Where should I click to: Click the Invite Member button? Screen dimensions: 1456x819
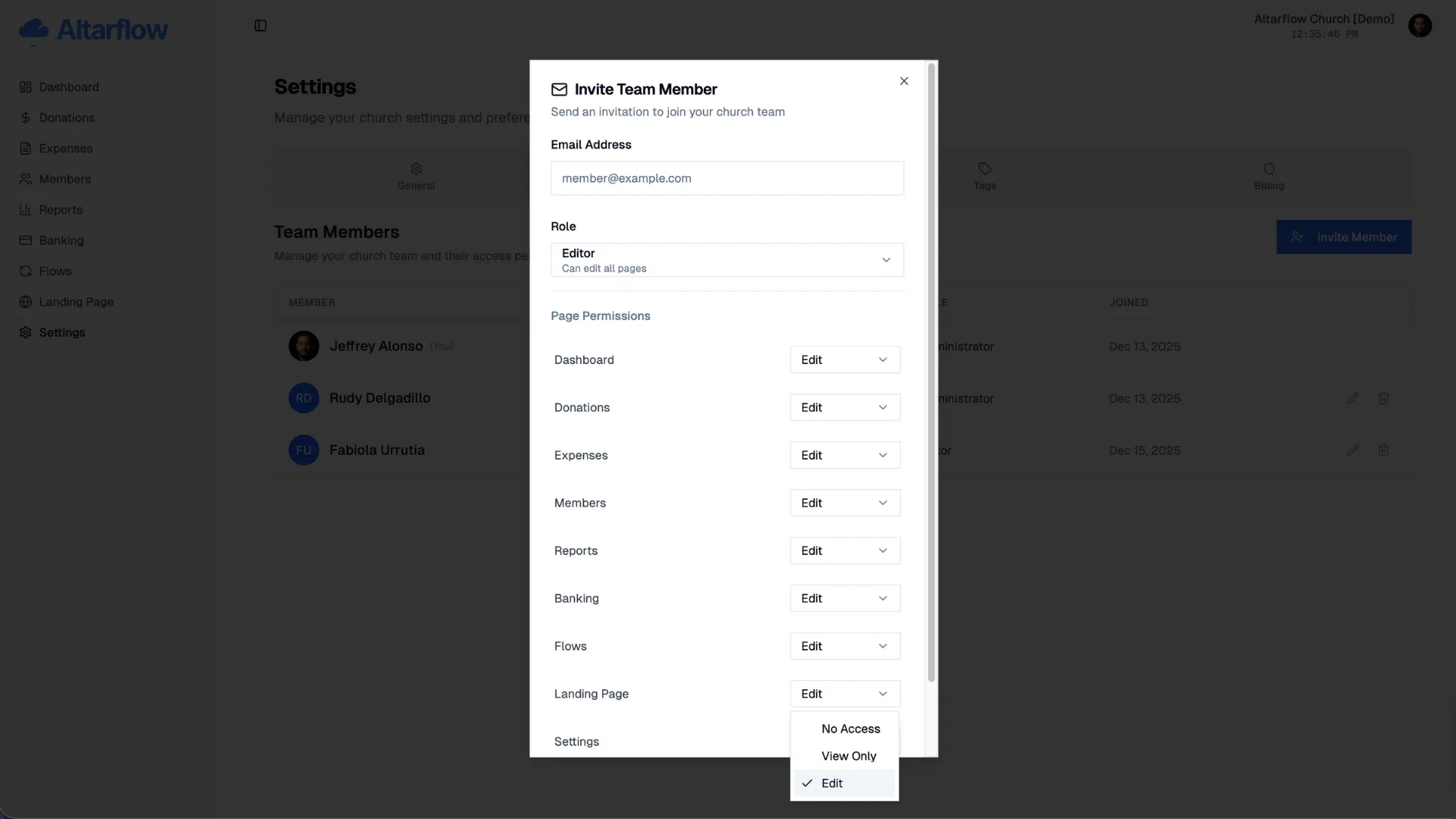[x=1344, y=237]
